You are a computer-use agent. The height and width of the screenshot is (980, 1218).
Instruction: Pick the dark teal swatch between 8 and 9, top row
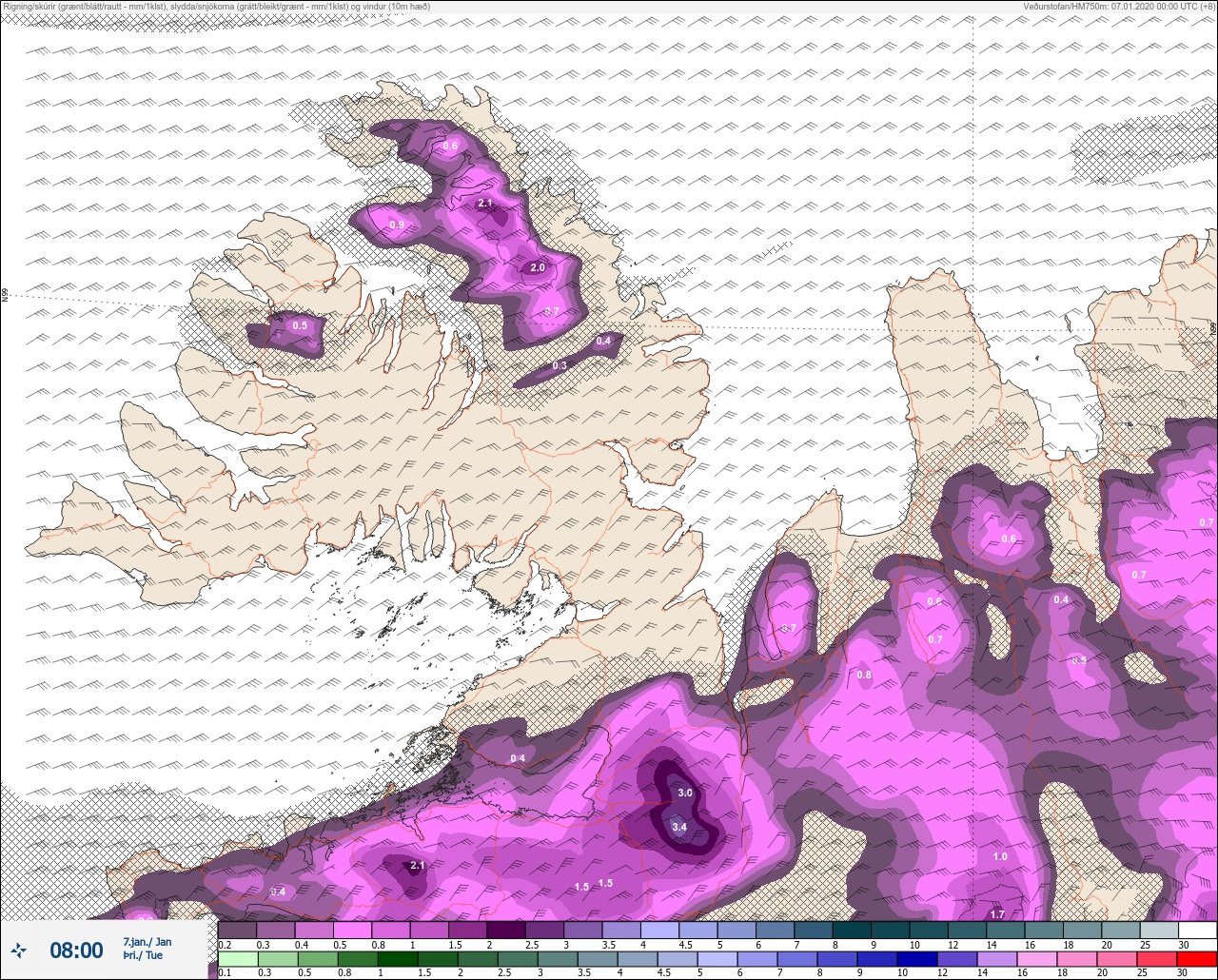point(852,930)
